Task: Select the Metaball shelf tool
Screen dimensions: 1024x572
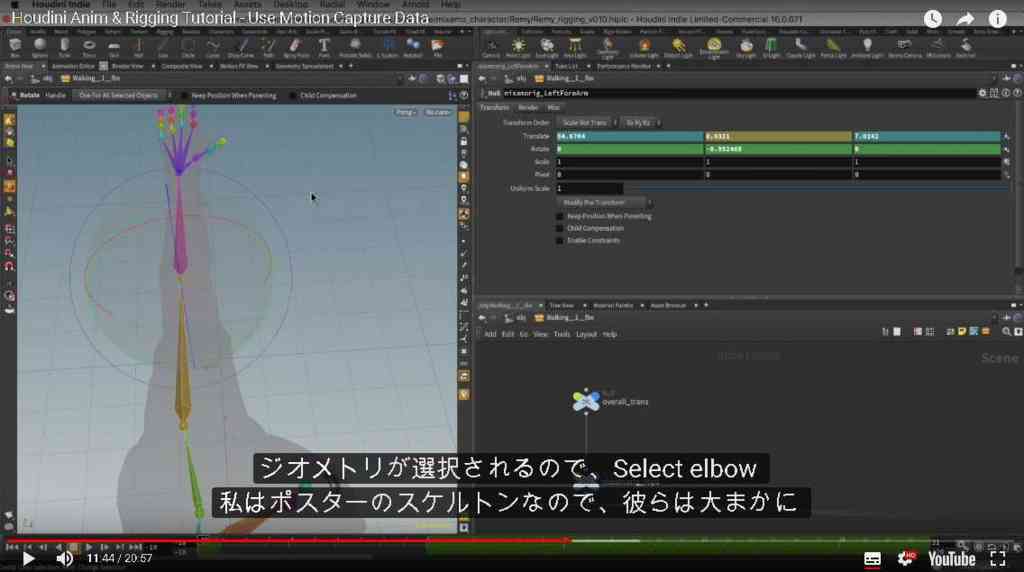Action: point(413,47)
